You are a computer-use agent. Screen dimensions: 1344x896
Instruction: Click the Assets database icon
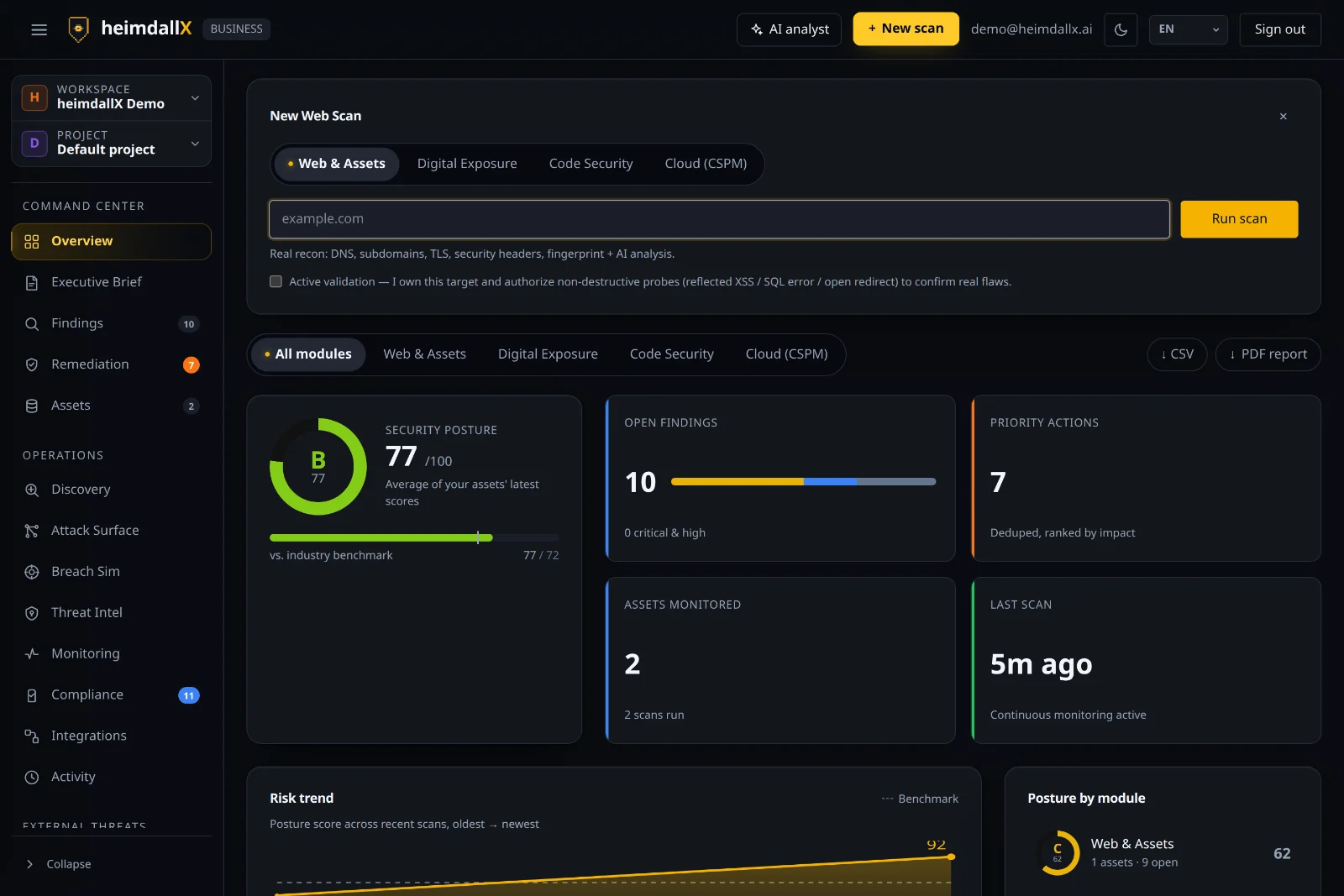coord(32,406)
